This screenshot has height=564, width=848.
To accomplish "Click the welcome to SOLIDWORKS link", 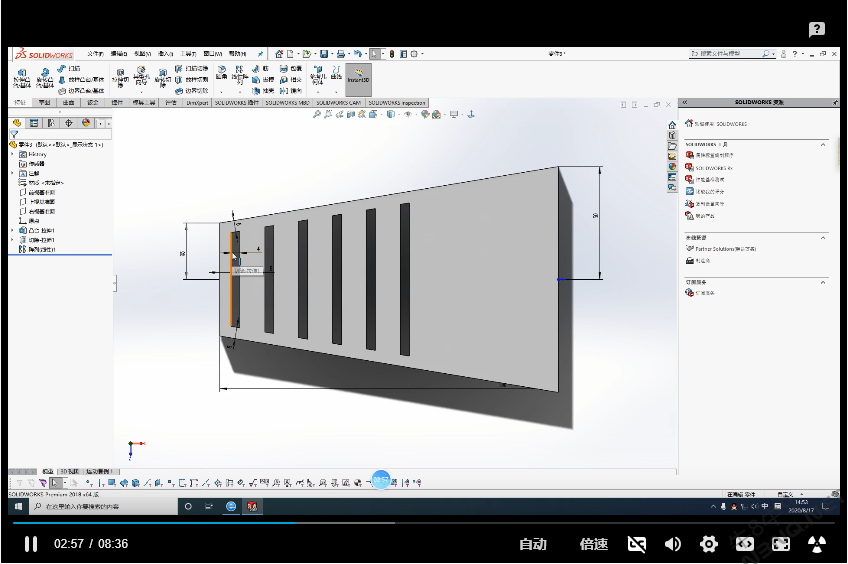I will (x=720, y=124).
